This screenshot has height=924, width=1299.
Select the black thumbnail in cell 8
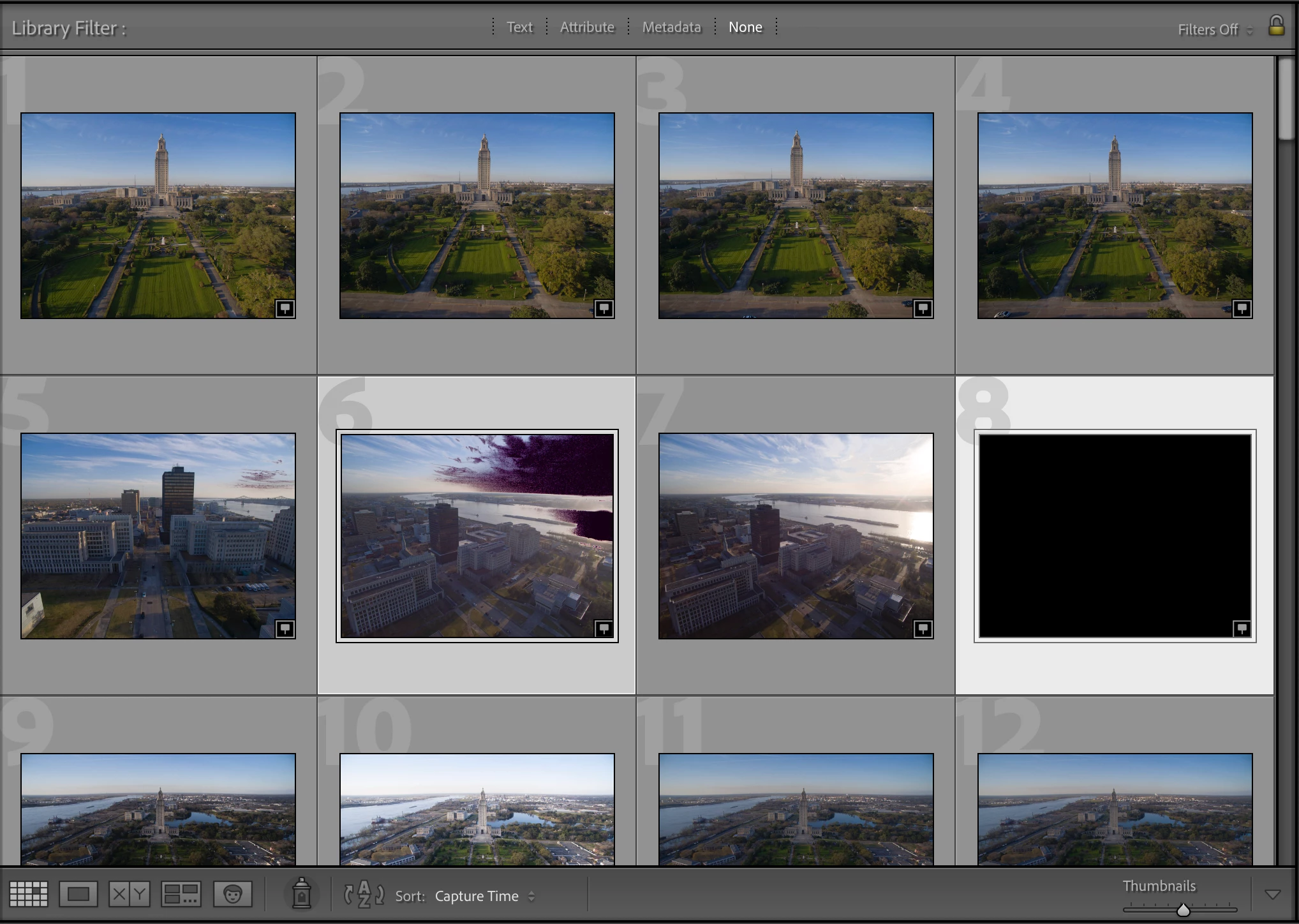pos(1115,535)
